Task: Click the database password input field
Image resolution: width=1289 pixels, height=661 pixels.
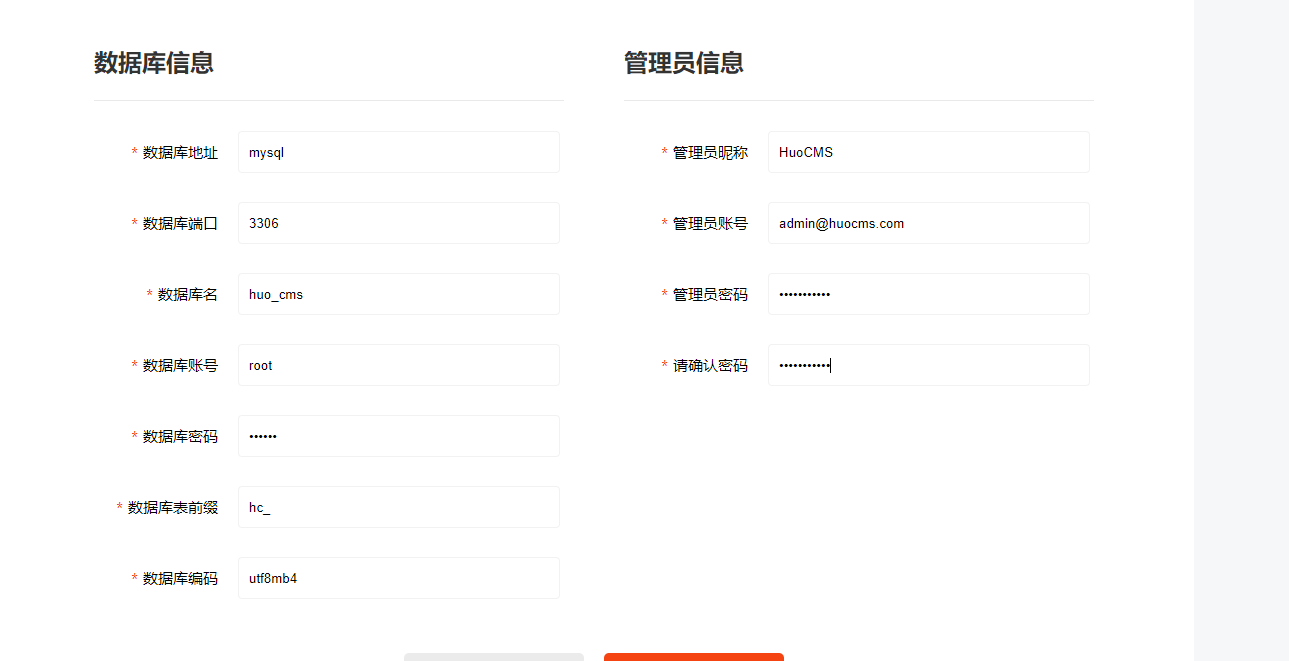Action: click(x=398, y=435)
